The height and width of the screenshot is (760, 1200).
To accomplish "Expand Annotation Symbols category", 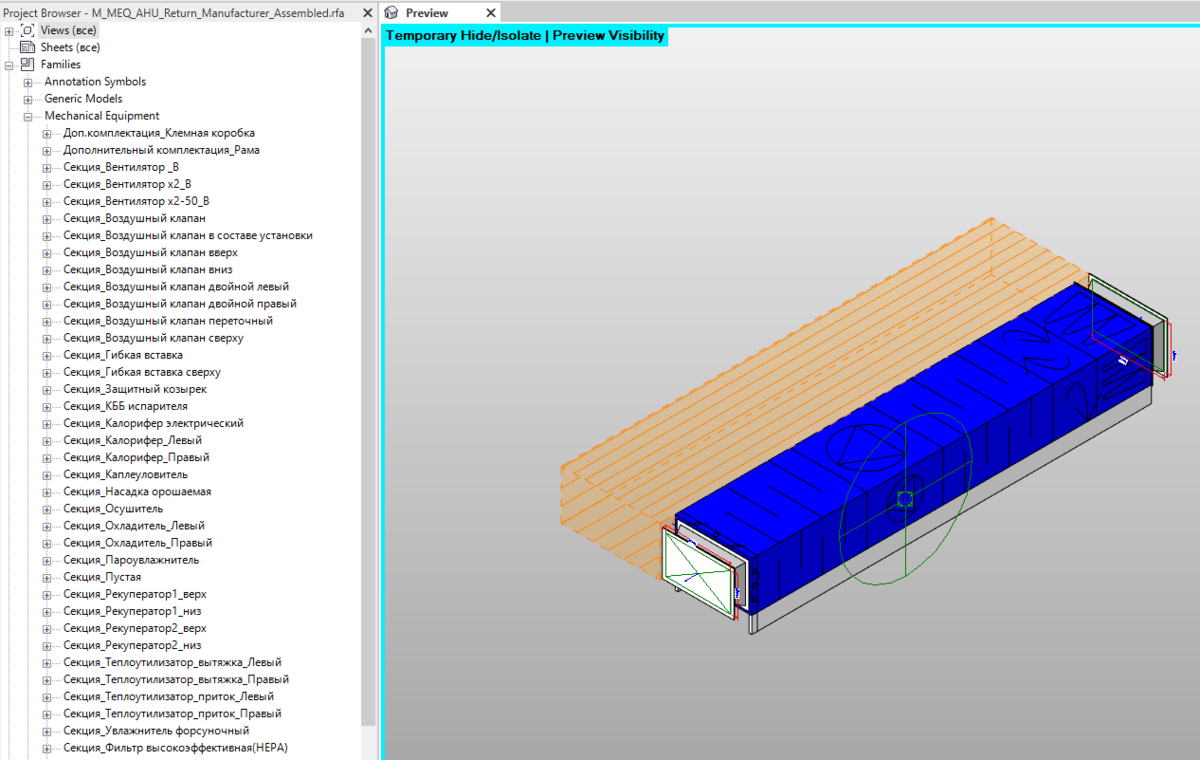I will click(28, 82).
